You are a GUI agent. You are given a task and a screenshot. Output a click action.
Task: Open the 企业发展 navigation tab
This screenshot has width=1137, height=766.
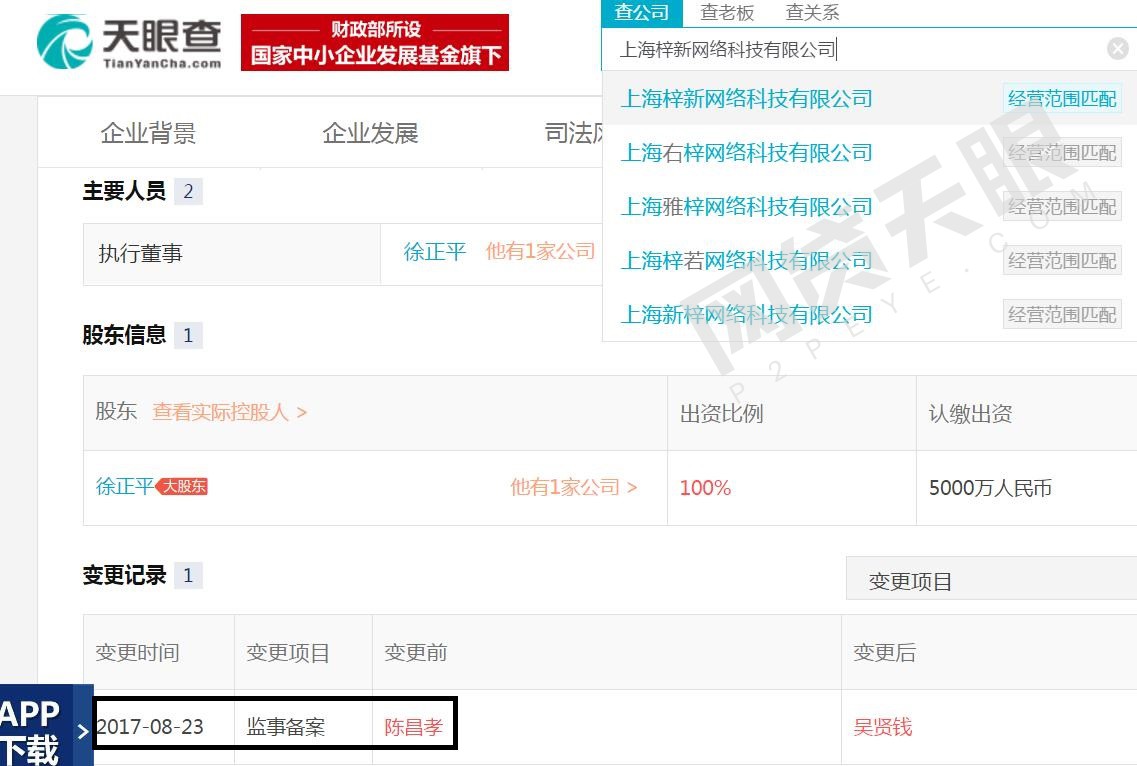pyautogui.click(x=371, y=133)
